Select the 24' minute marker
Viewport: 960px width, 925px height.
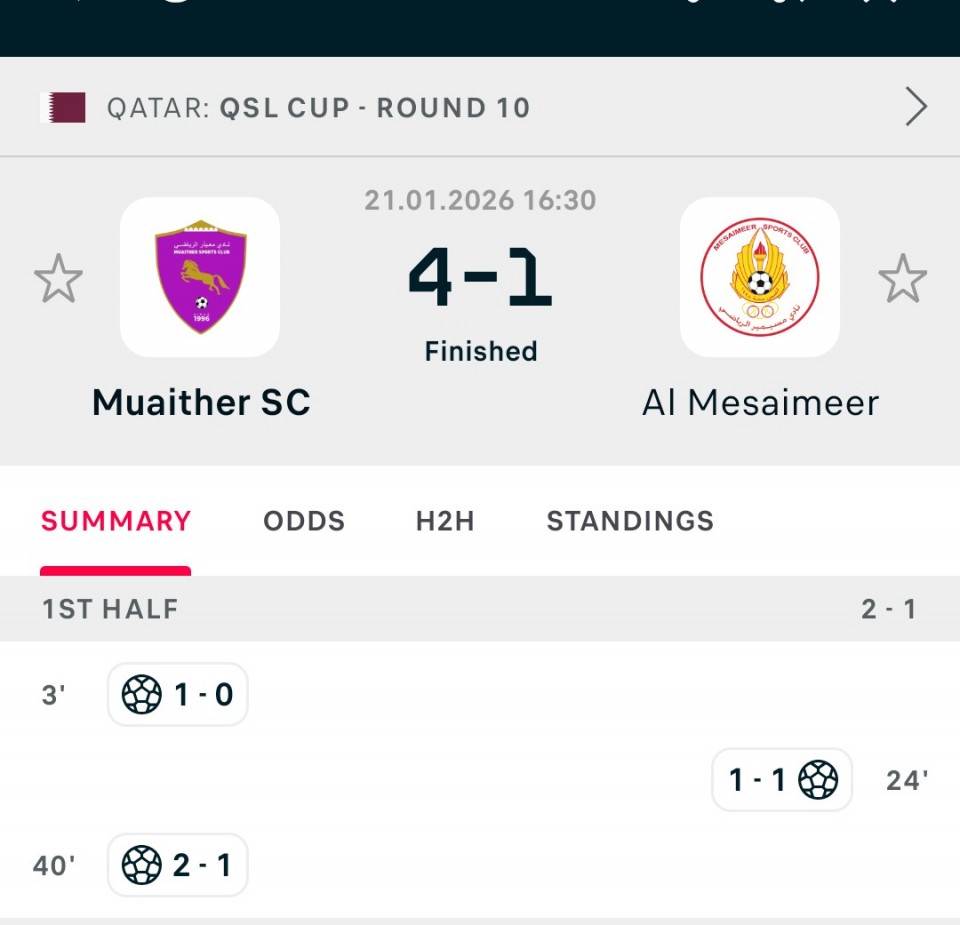click(x=906, y=780)
